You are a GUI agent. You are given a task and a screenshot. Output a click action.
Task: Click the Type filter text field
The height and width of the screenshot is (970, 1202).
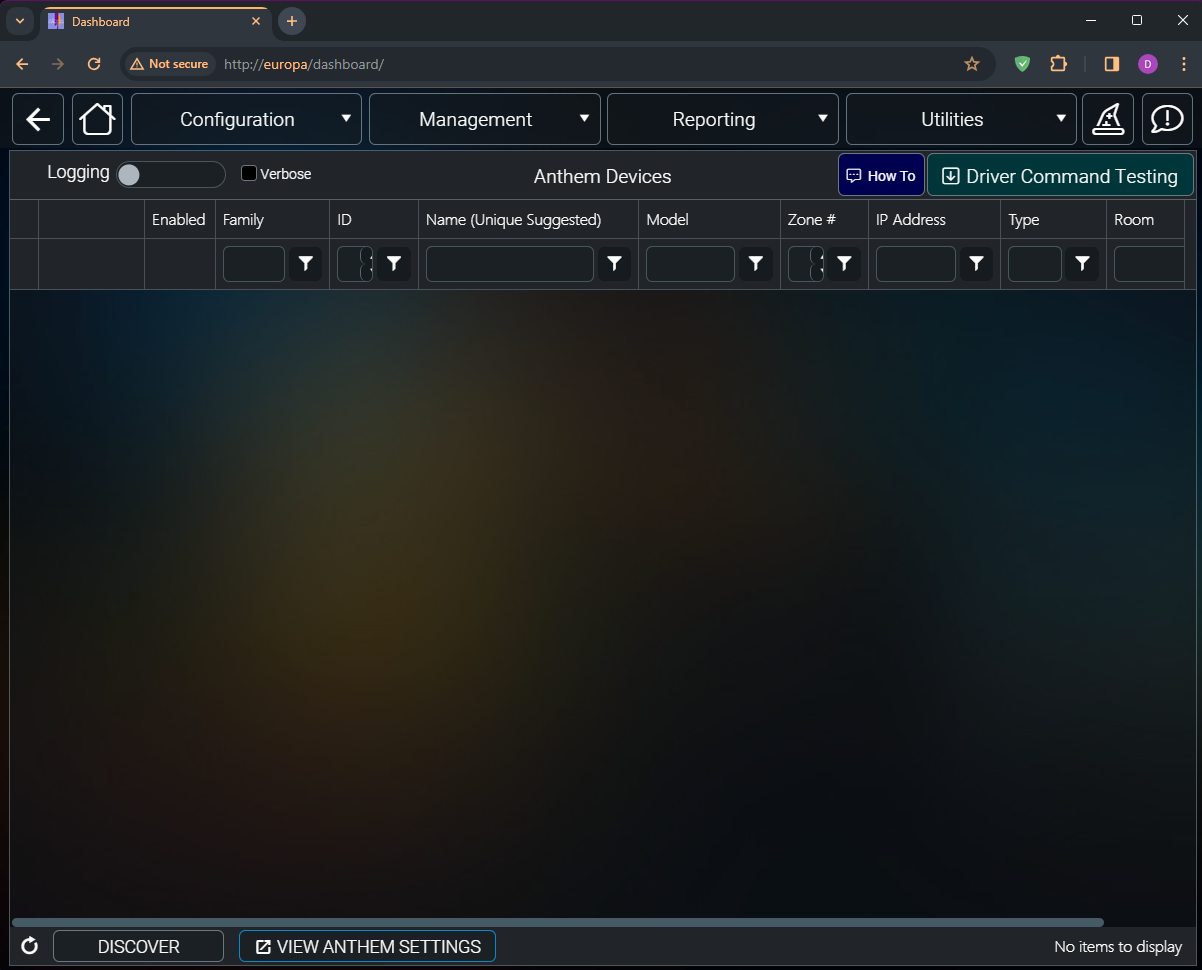click(x=1035, y=264)
